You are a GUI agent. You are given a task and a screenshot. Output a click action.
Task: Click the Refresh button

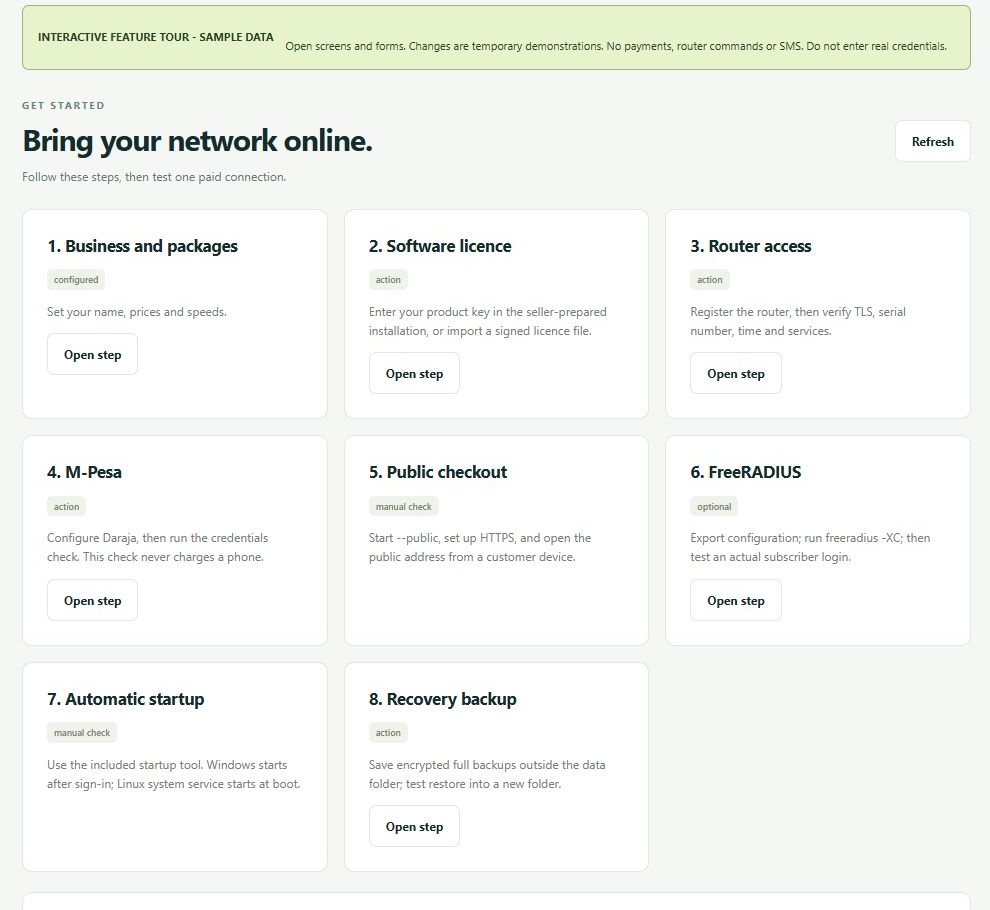coord(932,141)
